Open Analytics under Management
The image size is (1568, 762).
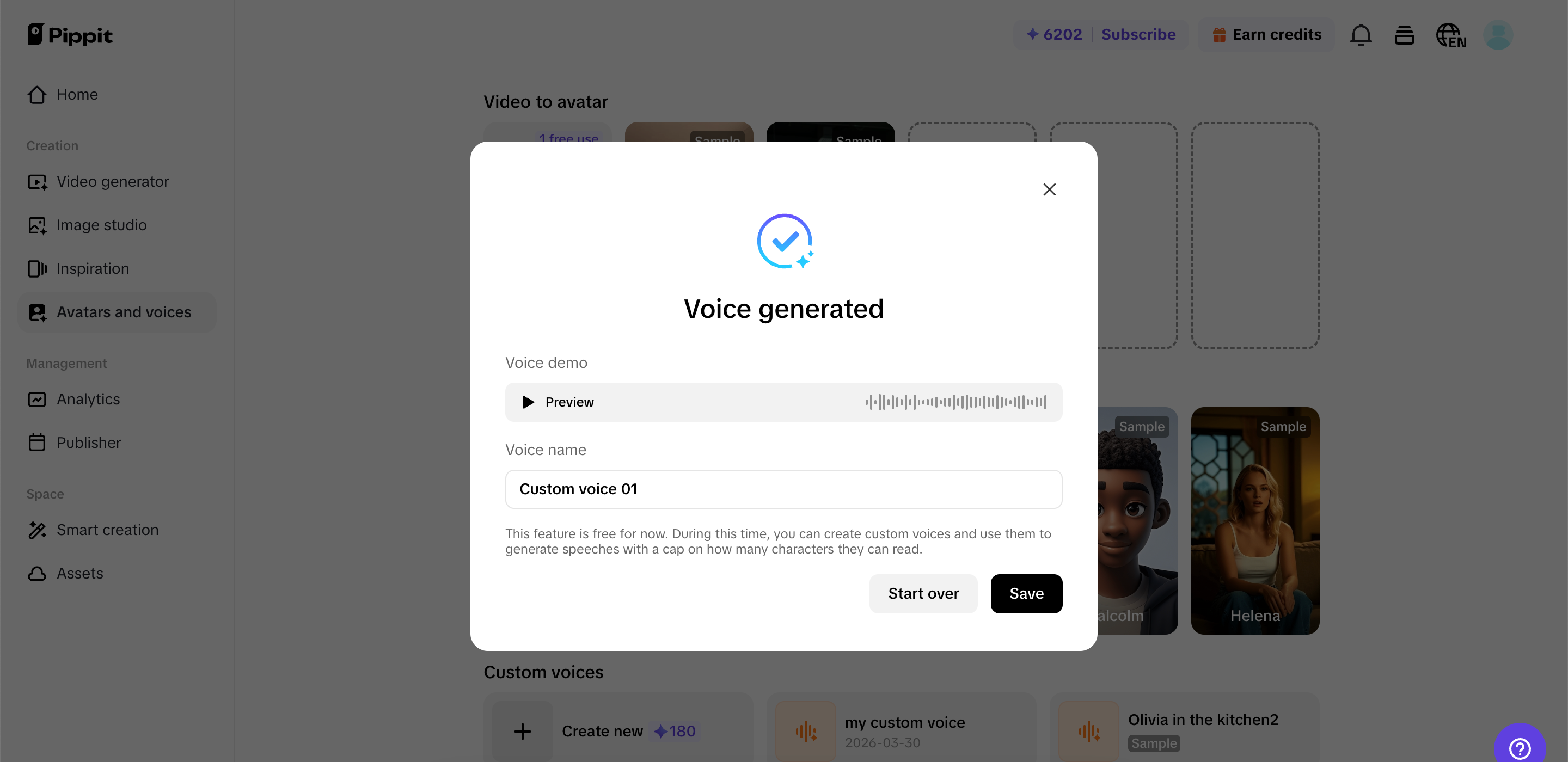[88, 400]
